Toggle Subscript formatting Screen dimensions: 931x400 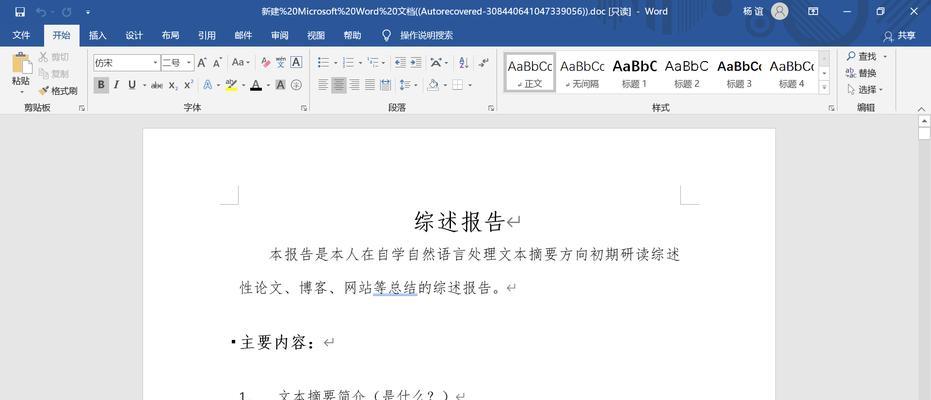[x=173, y=85]
